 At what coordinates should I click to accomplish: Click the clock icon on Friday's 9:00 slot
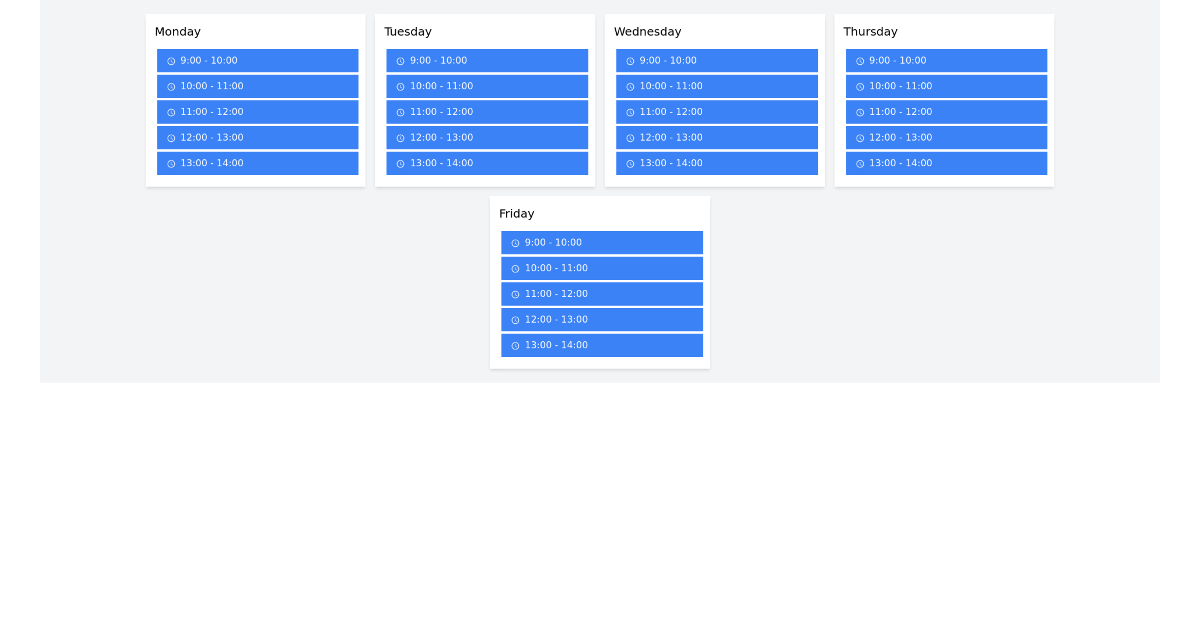click(515, 242)
